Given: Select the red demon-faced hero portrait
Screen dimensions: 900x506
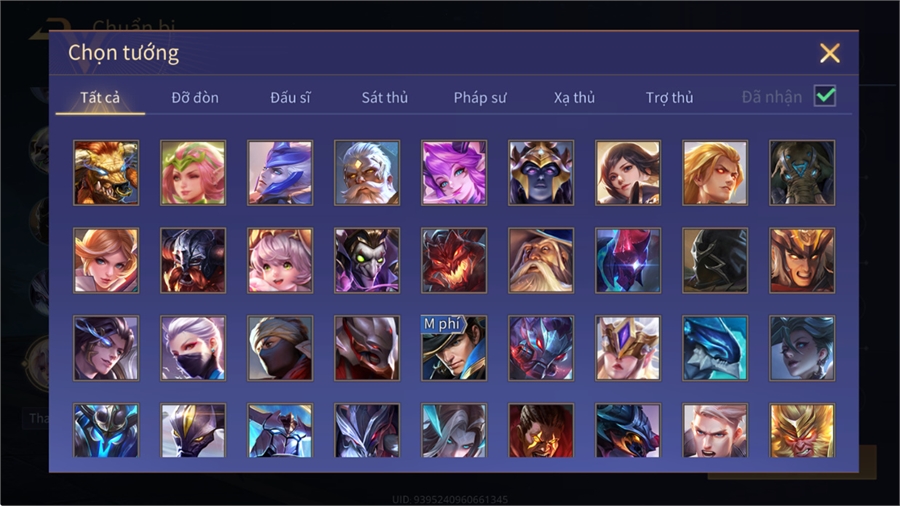Looking at the screenshot, I should 454,260.
